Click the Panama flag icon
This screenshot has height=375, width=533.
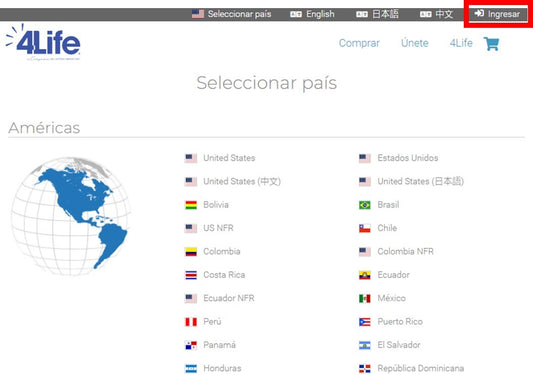point(191,345)
